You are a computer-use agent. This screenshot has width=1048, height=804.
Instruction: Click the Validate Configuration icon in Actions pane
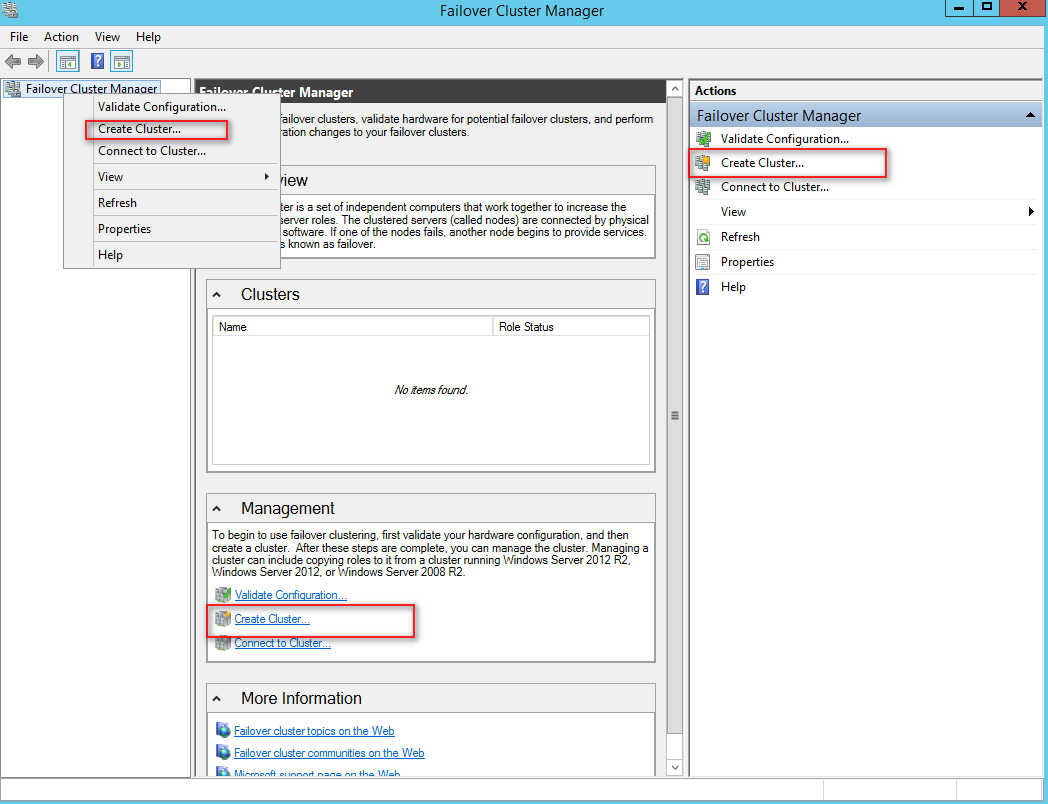click(x=703, y=139)
